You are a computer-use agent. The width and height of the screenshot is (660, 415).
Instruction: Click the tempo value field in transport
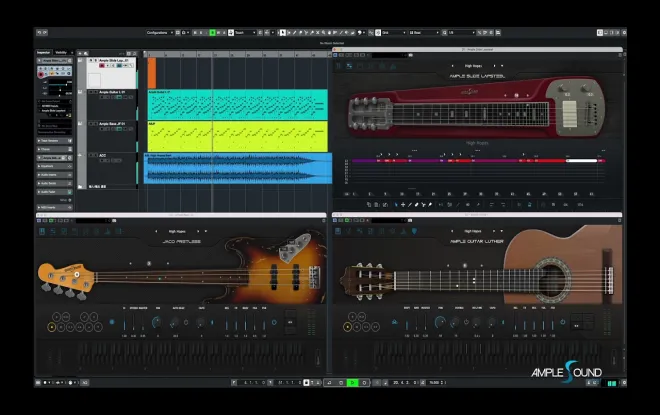(435, 383)
